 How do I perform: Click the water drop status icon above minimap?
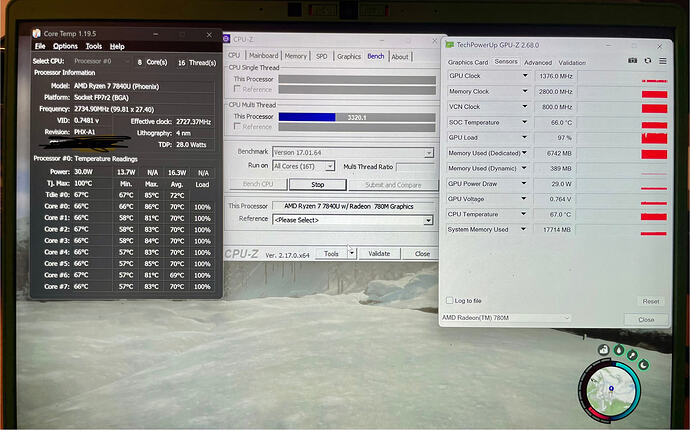[619, 350]
